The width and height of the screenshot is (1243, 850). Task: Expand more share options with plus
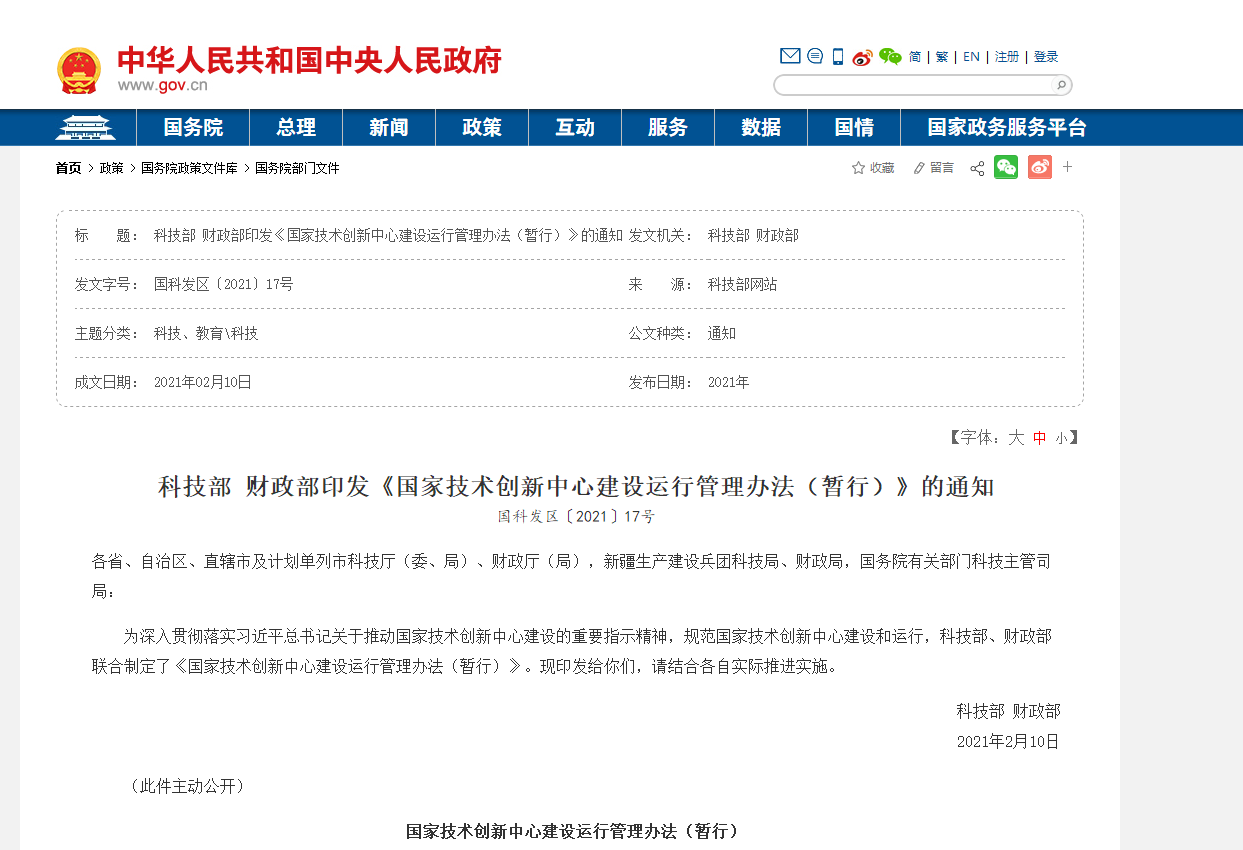coord(1067,167)
